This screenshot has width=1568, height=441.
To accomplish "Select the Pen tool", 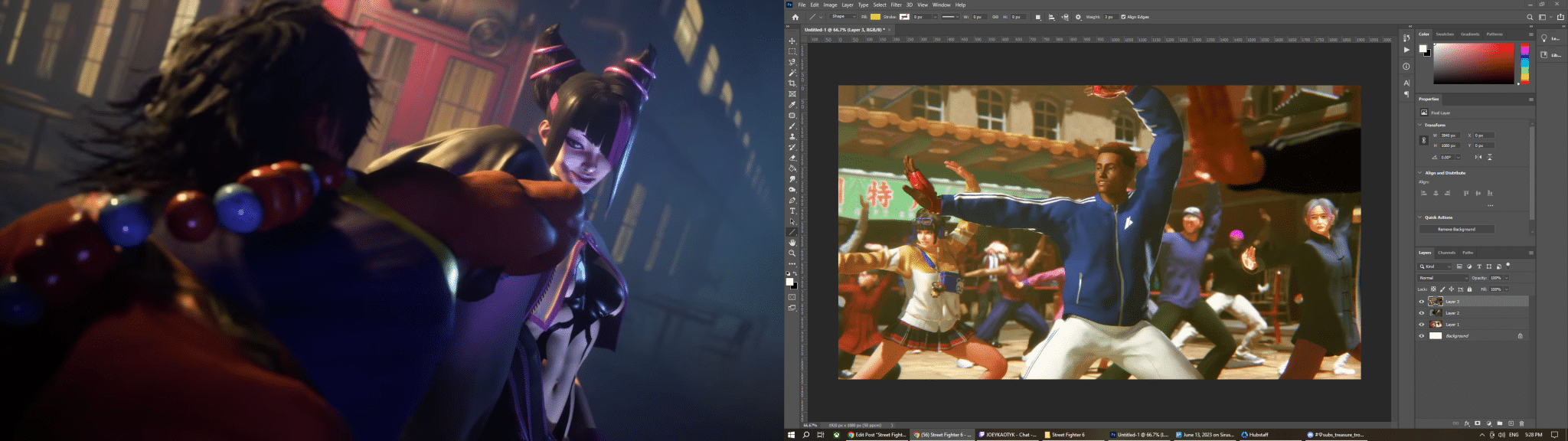I will [x=792, y=200].
